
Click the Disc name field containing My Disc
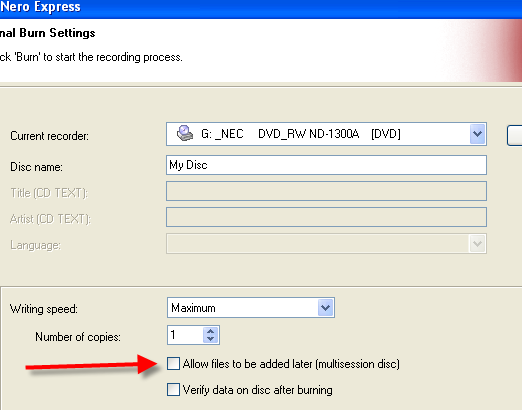[x=326, y=165]
